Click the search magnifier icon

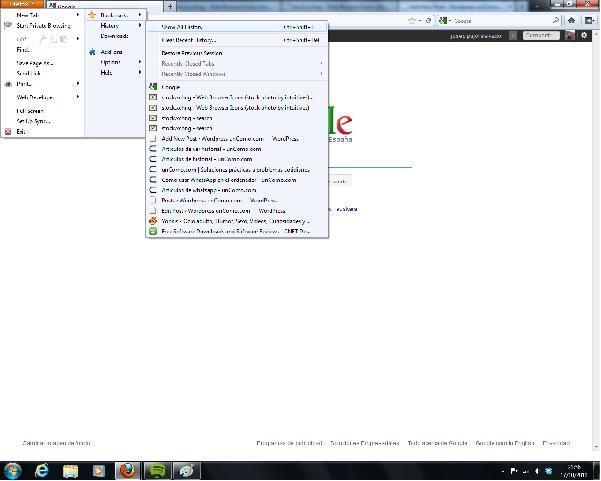[555, 20]
